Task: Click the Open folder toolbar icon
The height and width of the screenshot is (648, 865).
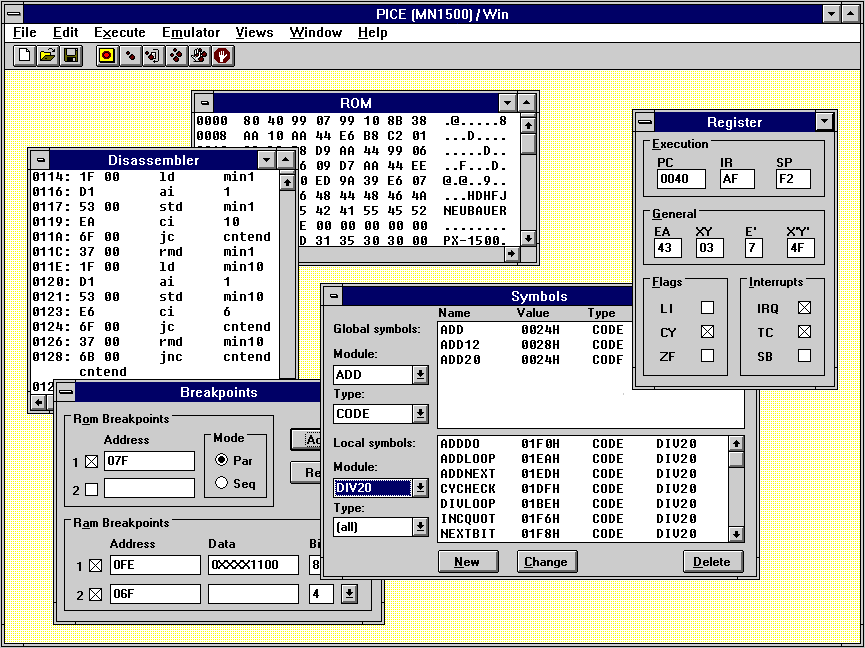Action: 47,56
